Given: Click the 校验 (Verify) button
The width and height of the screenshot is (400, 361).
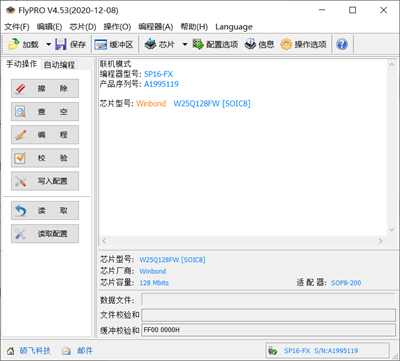Looking at the screenshot, I should [x=45, y=158].
